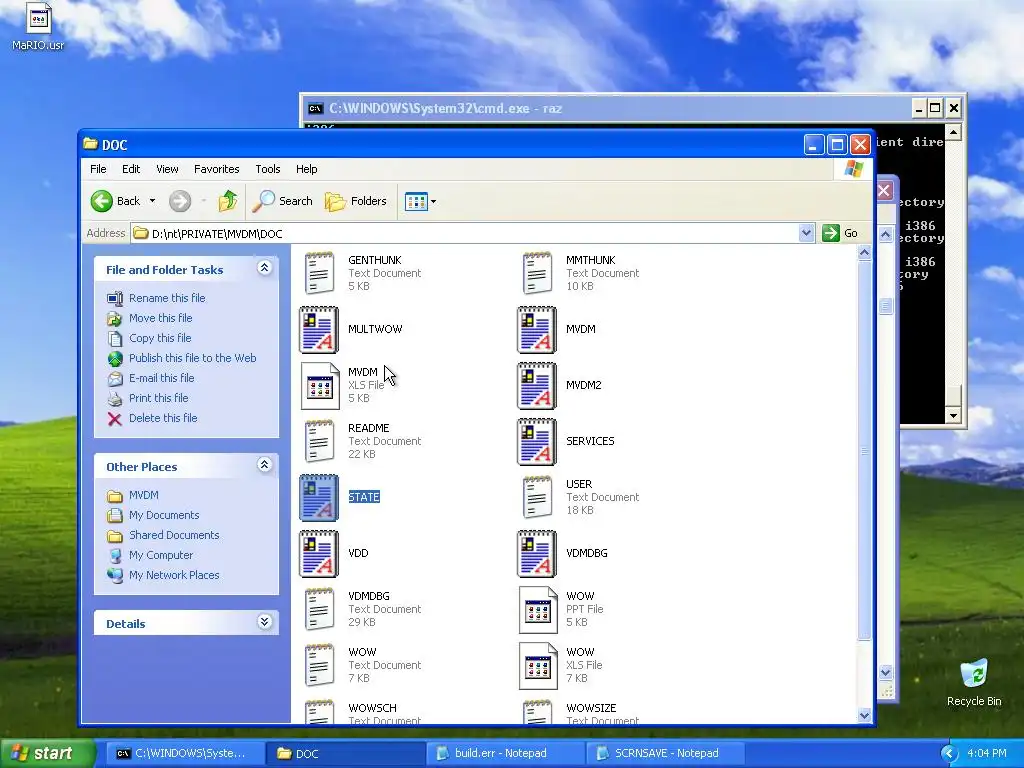Switch to build.err Notepad taskbar button
The height and width of the screenshot is (768, 1024).
click(506, 753)
